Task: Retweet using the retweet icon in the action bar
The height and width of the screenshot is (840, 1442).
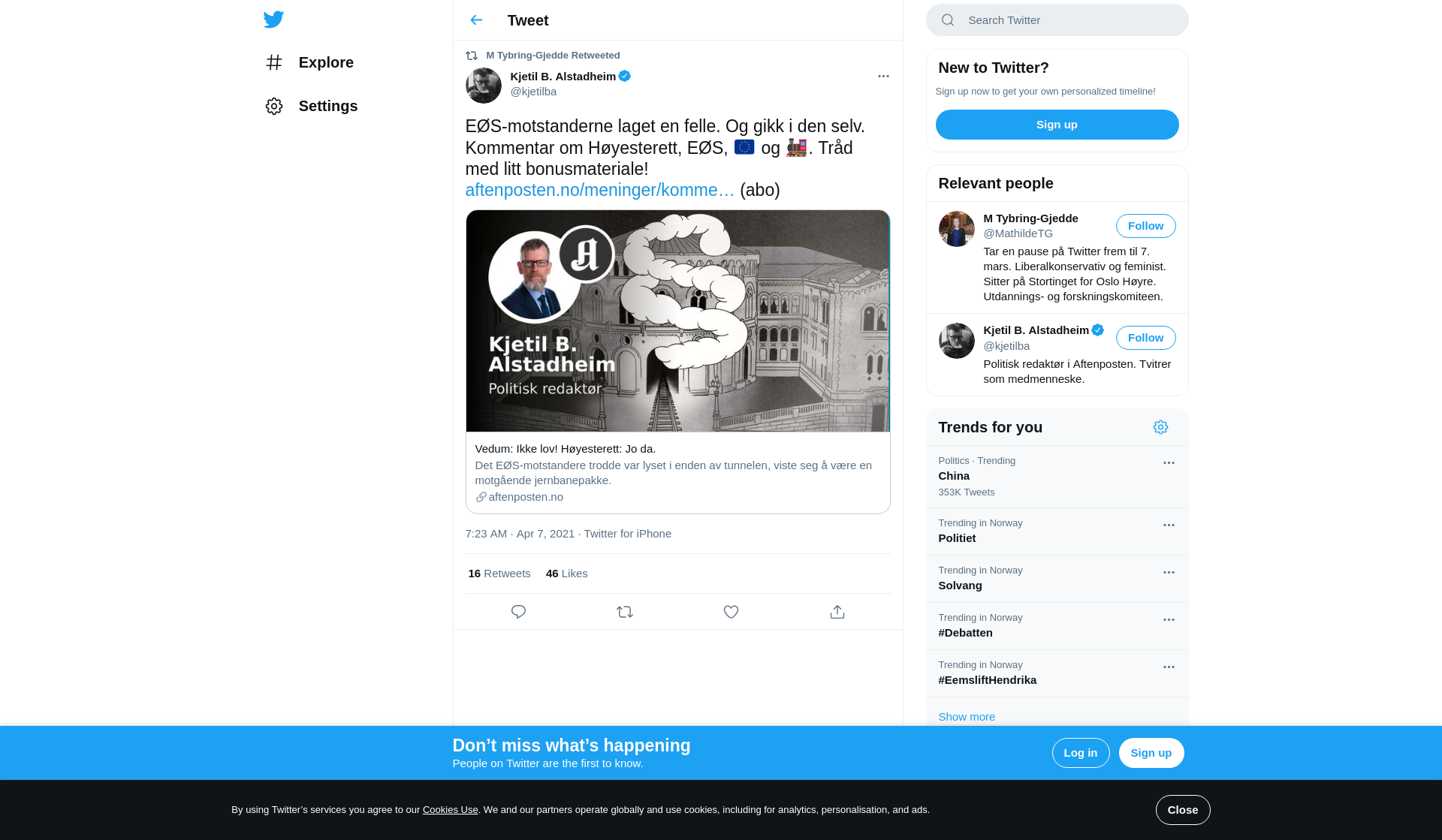Action: [x=625, y=612]
